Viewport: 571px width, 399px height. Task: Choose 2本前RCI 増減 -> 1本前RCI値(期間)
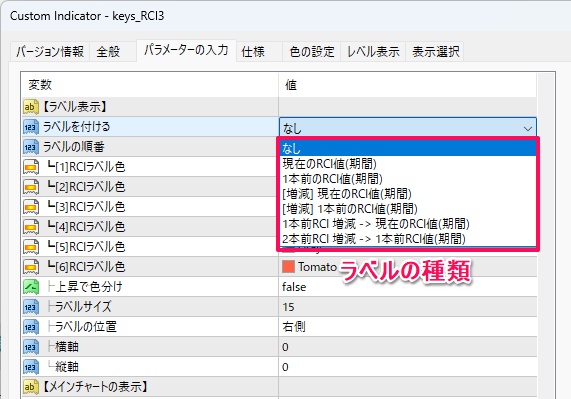click(407, 239)
